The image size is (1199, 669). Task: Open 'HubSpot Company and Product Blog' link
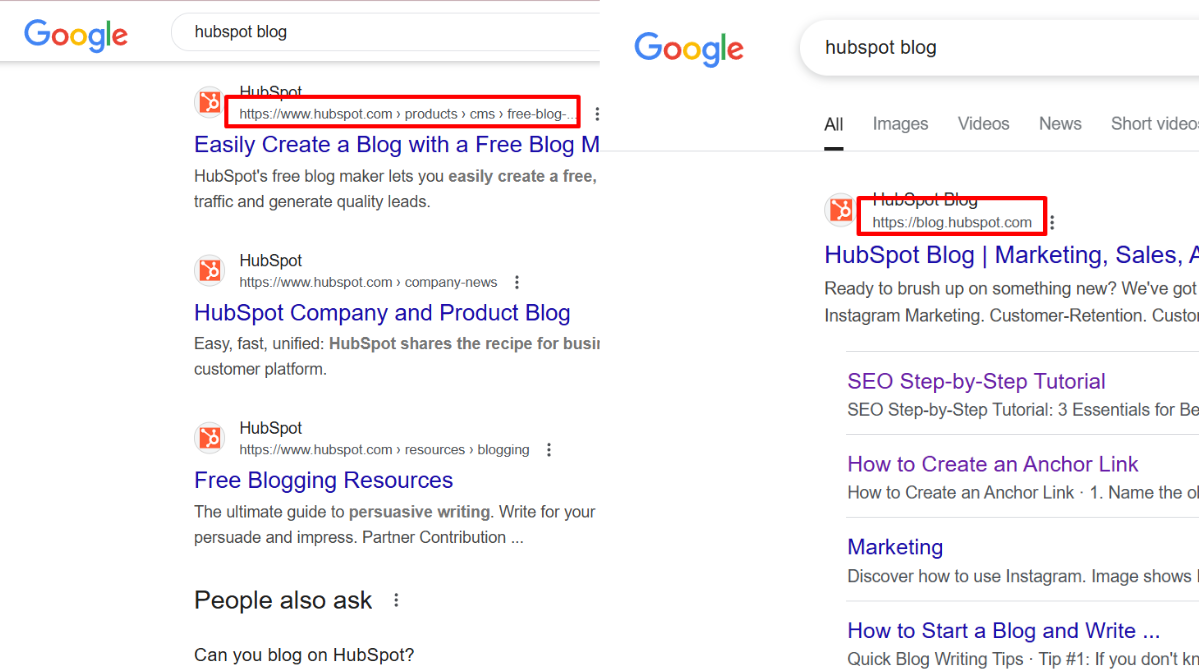pos(382,313)
